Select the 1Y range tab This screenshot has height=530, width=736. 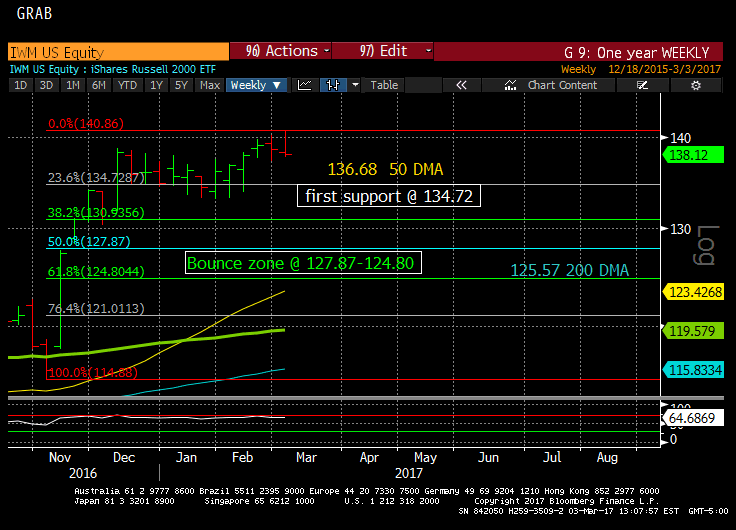156,85
